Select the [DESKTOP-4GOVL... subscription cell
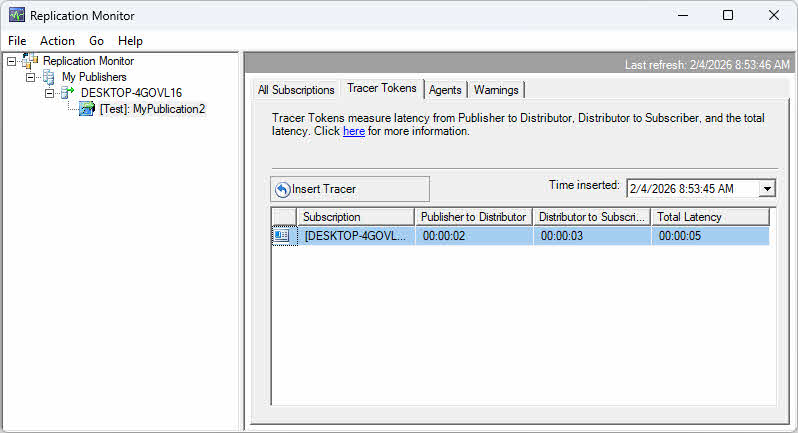Viewport: 798px width, 433px height. [356, 236]
